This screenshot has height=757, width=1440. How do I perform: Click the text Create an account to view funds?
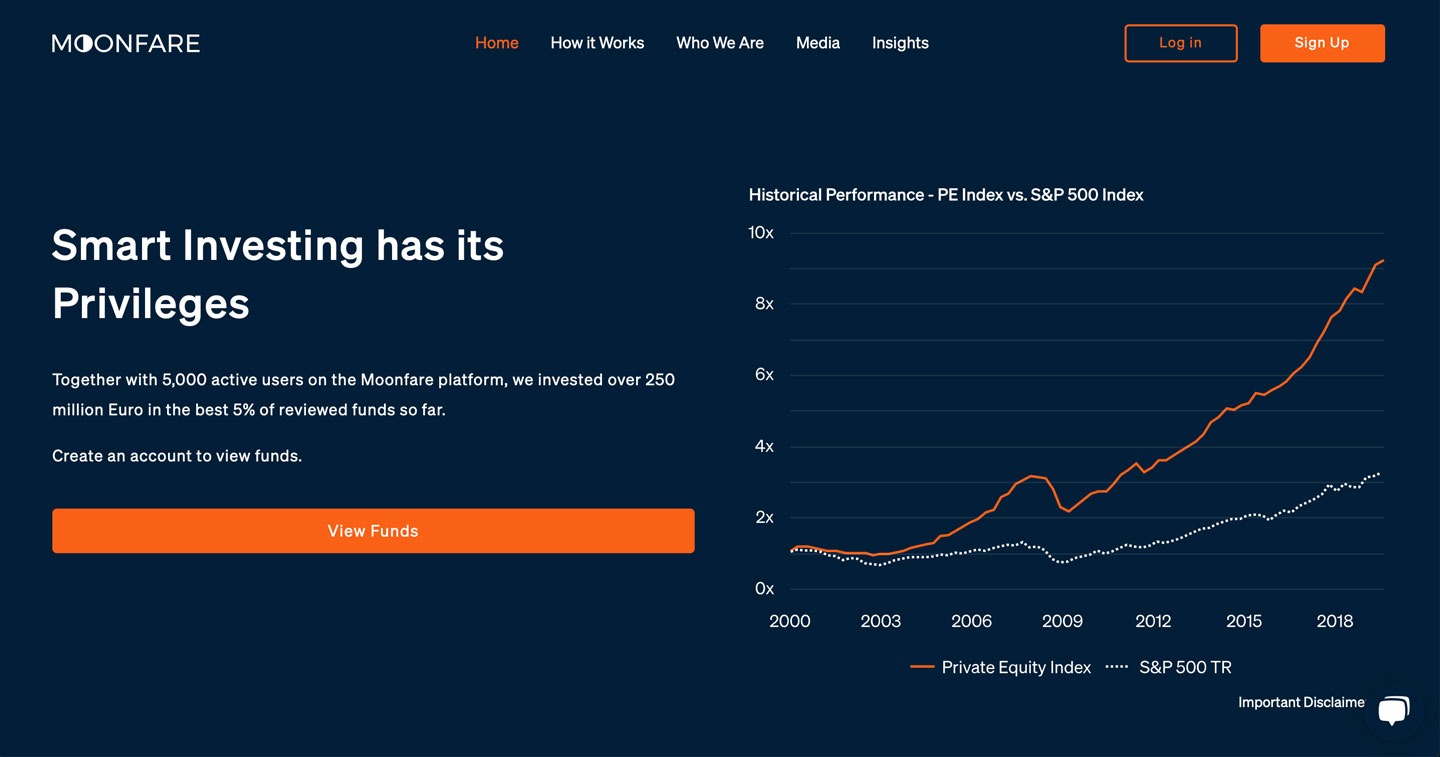(177, 456)
